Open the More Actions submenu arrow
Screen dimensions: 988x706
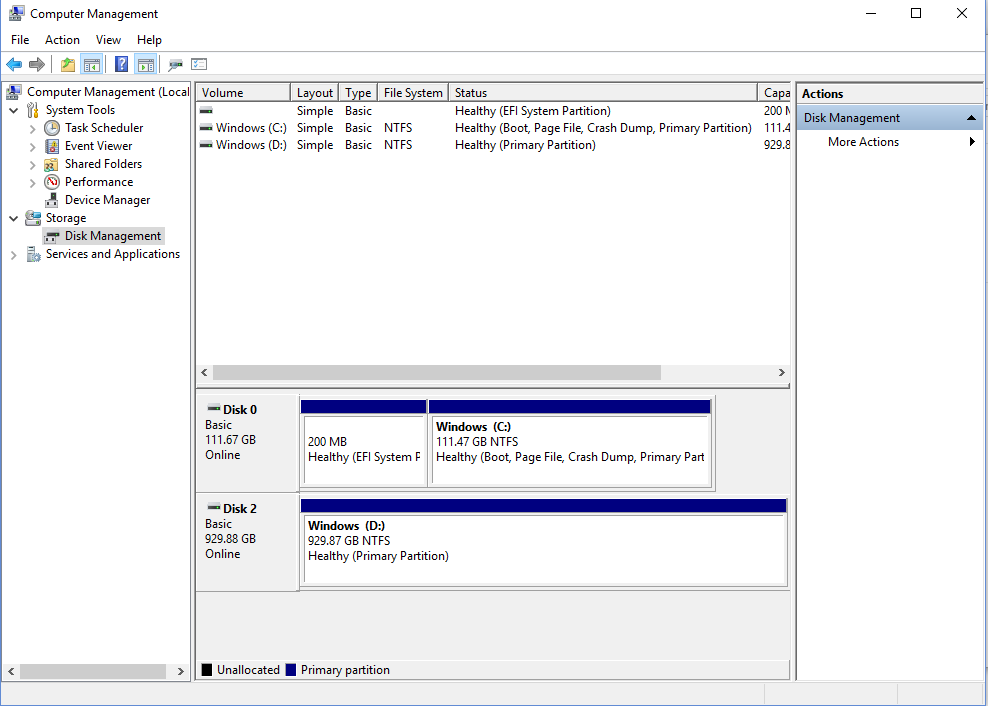971,141
